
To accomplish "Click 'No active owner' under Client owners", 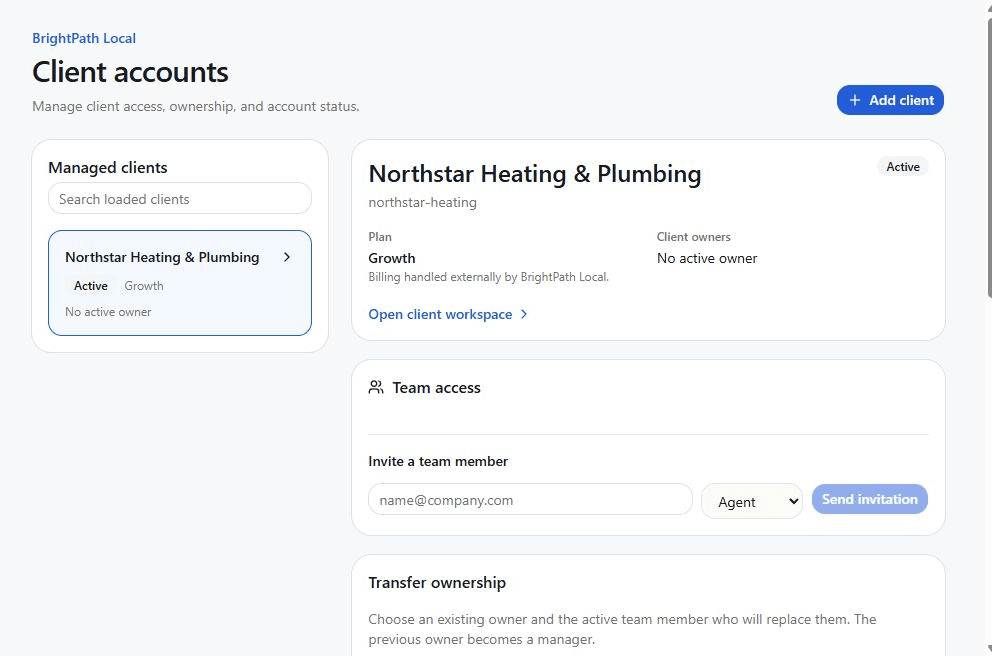I will (x=707, y=258).
